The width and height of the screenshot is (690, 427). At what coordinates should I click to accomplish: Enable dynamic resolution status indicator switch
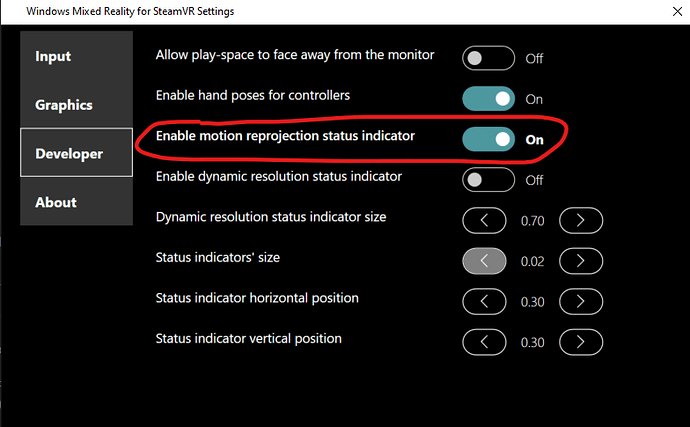pyautogui.click(x=488, y=180)
